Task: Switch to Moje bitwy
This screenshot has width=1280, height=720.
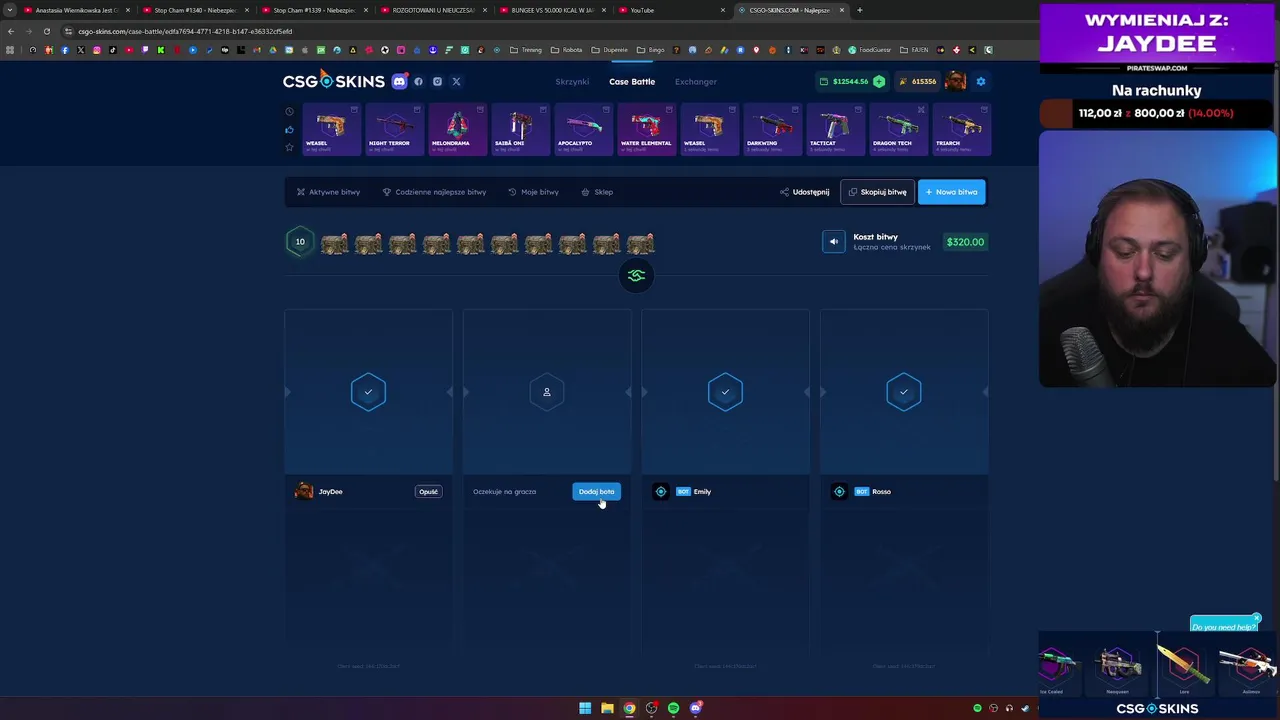Action: pyautogui.click(x=533, y=192)
